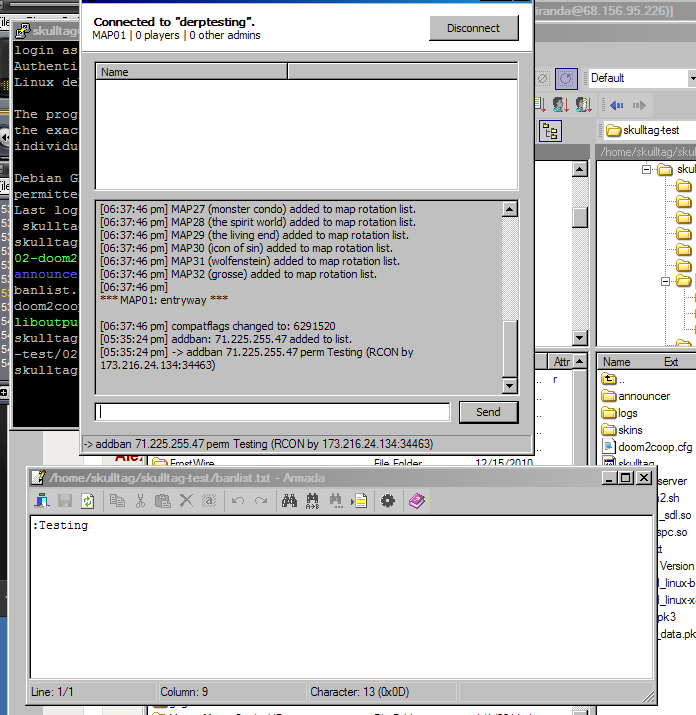Click the Help book icon in editor
This screenshot has height=715, width=696.
pos(417,501)
